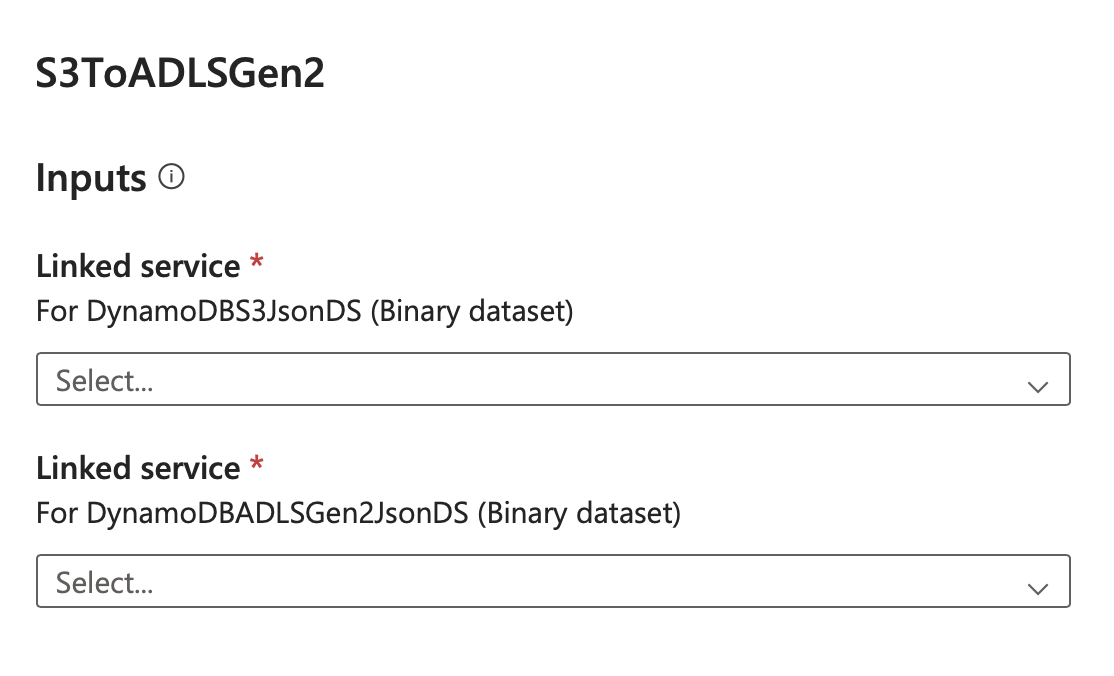This screenshot has width=1114, height=676.
Task: Click "Select..." placeholder in the S3 dropdown
Action: tap(104, 380)
